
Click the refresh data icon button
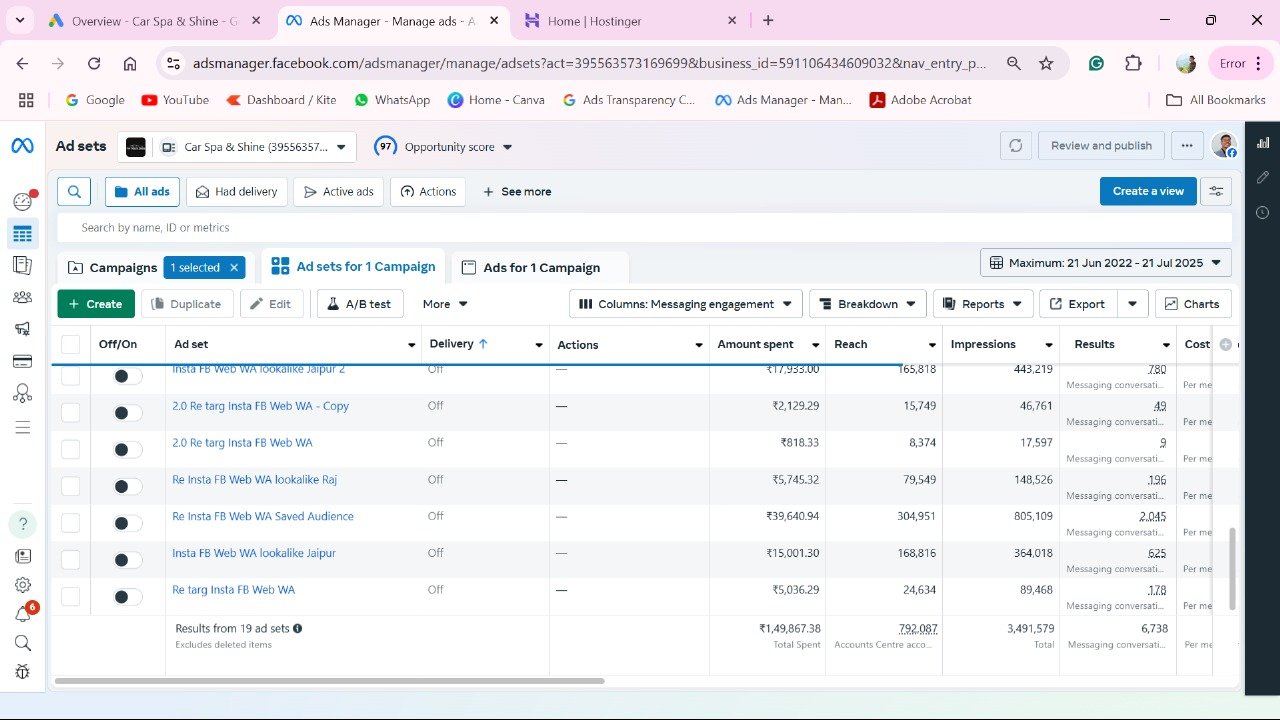click(1015, 146)
